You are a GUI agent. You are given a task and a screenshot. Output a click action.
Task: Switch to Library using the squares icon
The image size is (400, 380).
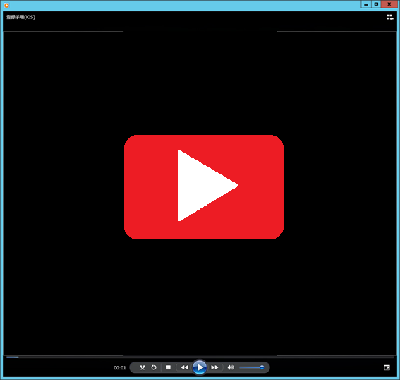[x=390, y=17]
